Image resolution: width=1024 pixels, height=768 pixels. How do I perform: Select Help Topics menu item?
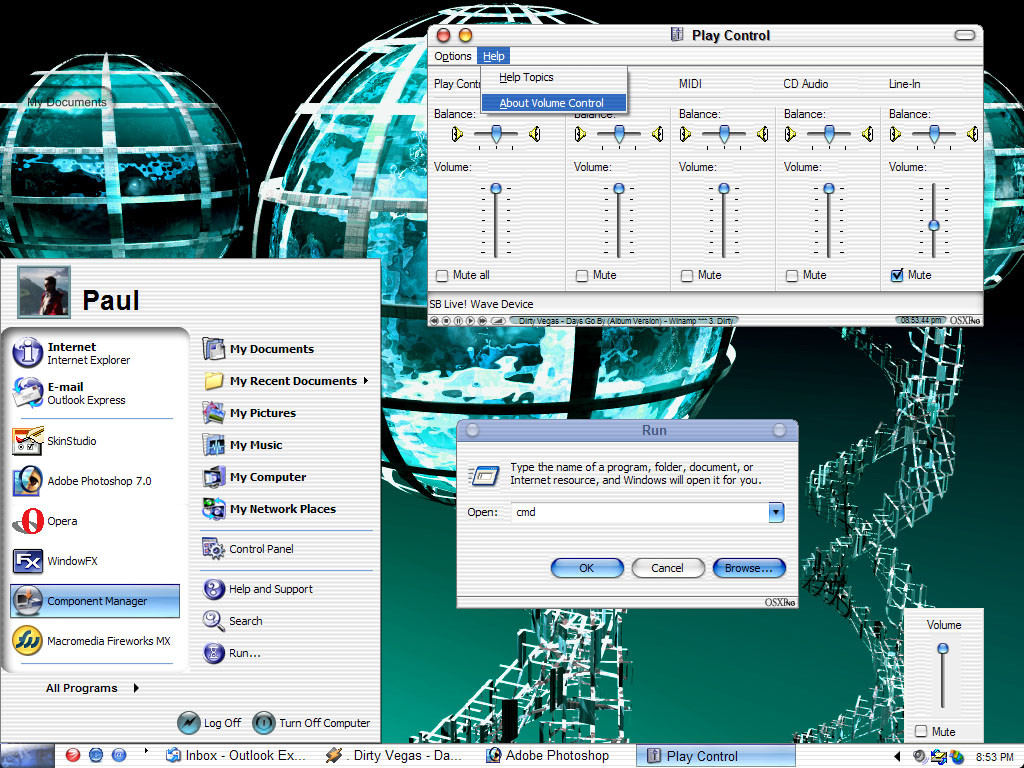point(554,77)
